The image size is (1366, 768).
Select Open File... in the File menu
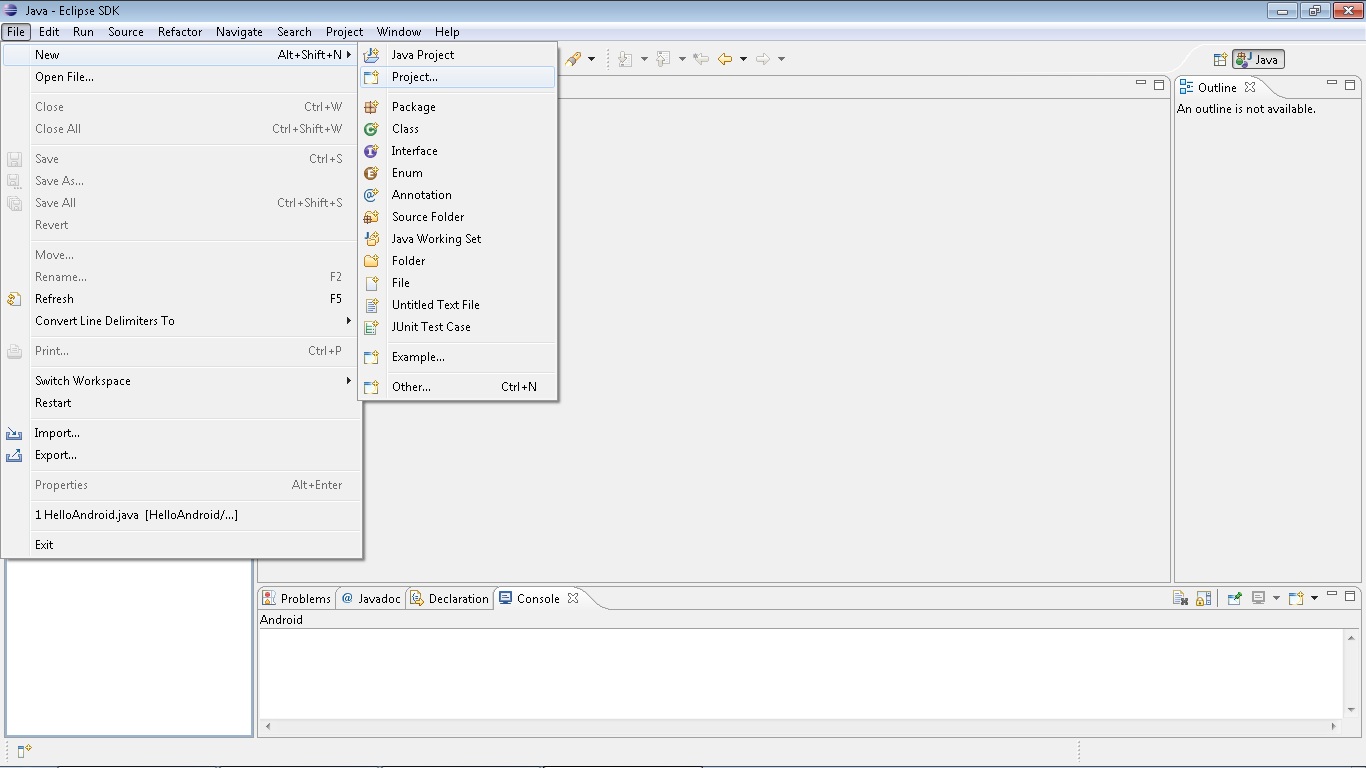181,77
